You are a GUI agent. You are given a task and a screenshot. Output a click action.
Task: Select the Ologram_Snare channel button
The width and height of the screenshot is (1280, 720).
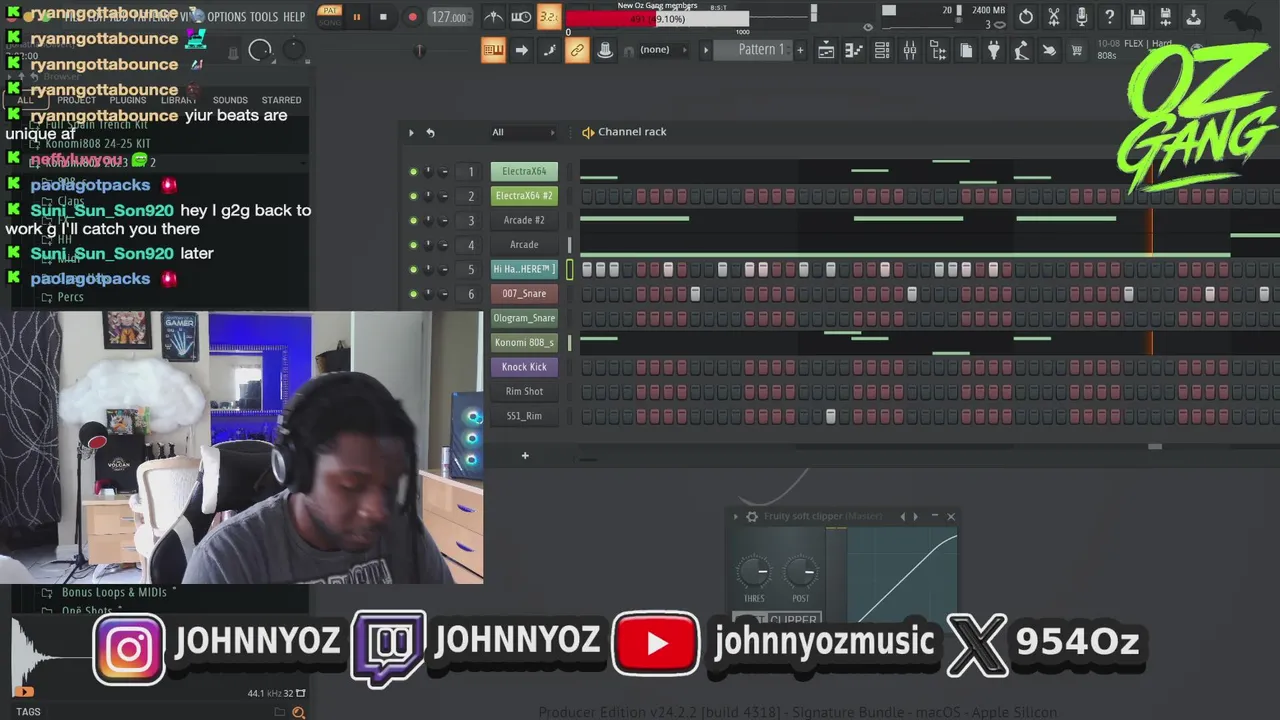[x=524, y=318]
